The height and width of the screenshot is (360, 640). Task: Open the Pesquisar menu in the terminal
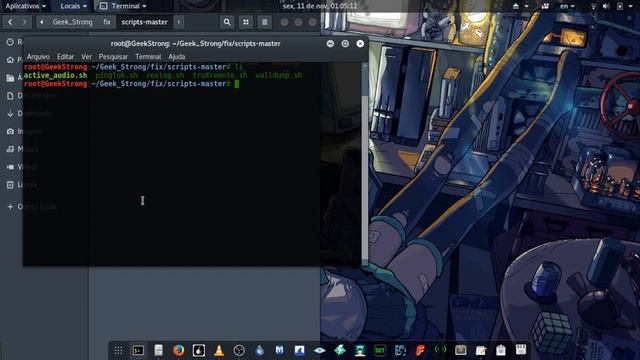(x=113, y=57)
